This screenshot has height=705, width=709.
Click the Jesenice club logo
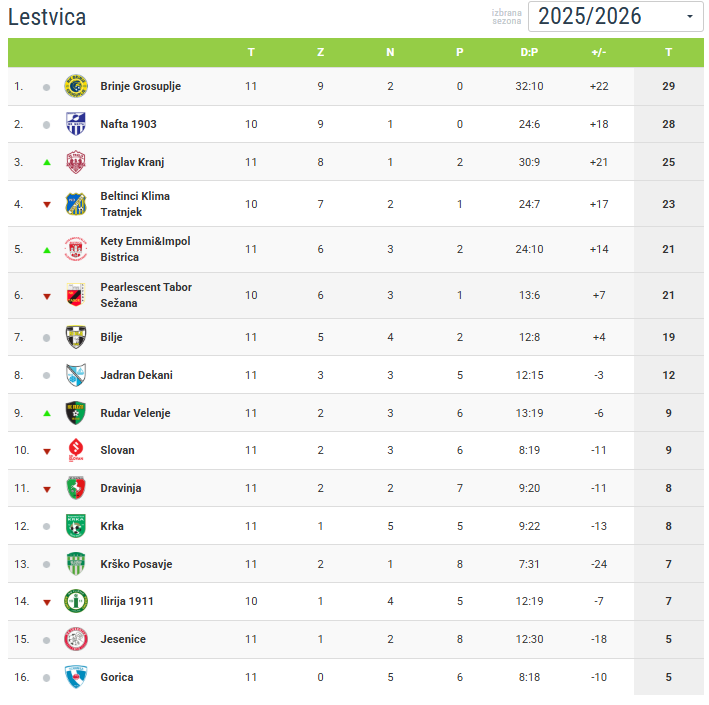(x=76, y=639)
